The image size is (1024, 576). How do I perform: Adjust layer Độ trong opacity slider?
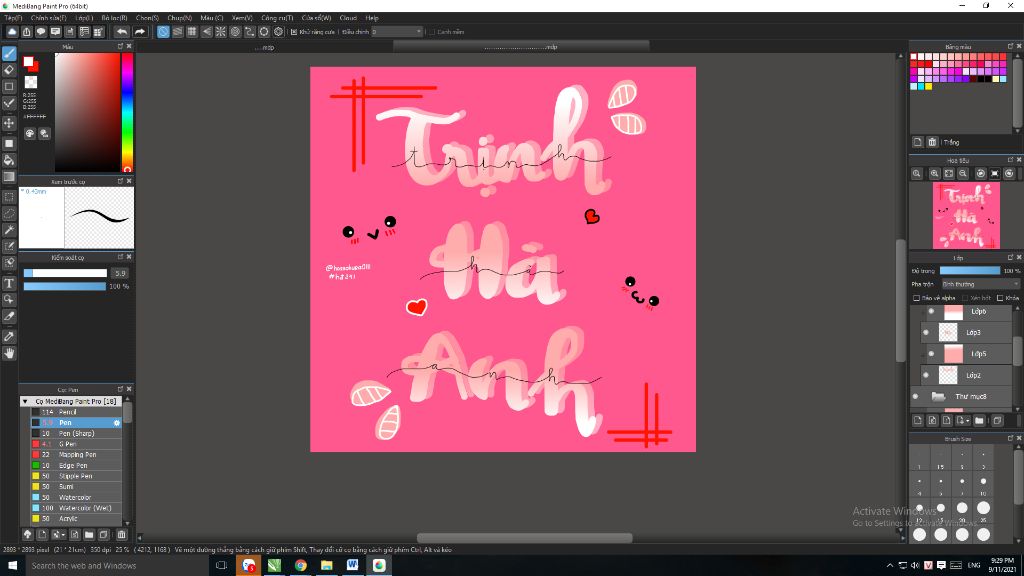pos(970,270)
